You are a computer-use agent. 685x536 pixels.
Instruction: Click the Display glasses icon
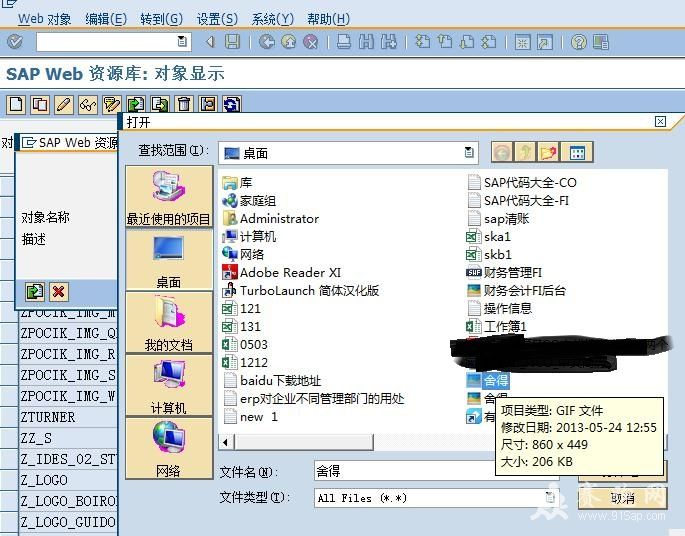88,104
